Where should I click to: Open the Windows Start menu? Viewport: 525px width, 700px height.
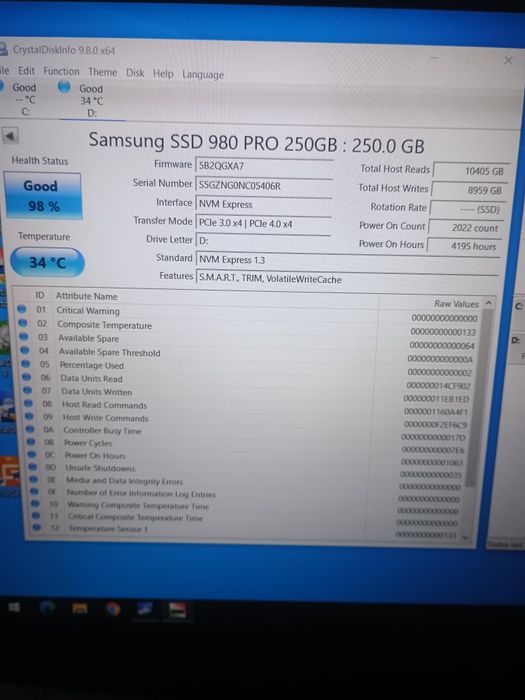tap(14, 607)
